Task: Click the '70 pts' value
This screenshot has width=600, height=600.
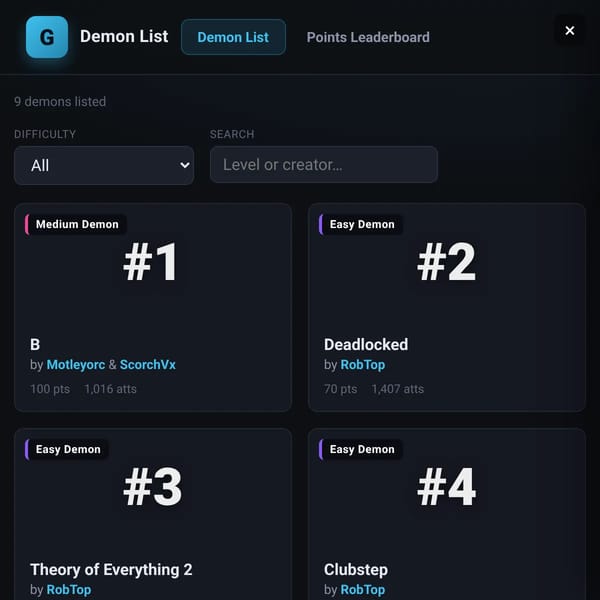Action: pos(341,389)
